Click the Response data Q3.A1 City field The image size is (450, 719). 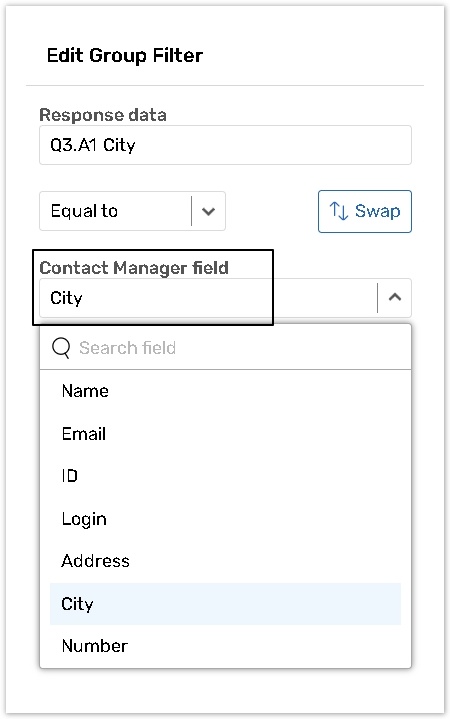tap(225, 145)
